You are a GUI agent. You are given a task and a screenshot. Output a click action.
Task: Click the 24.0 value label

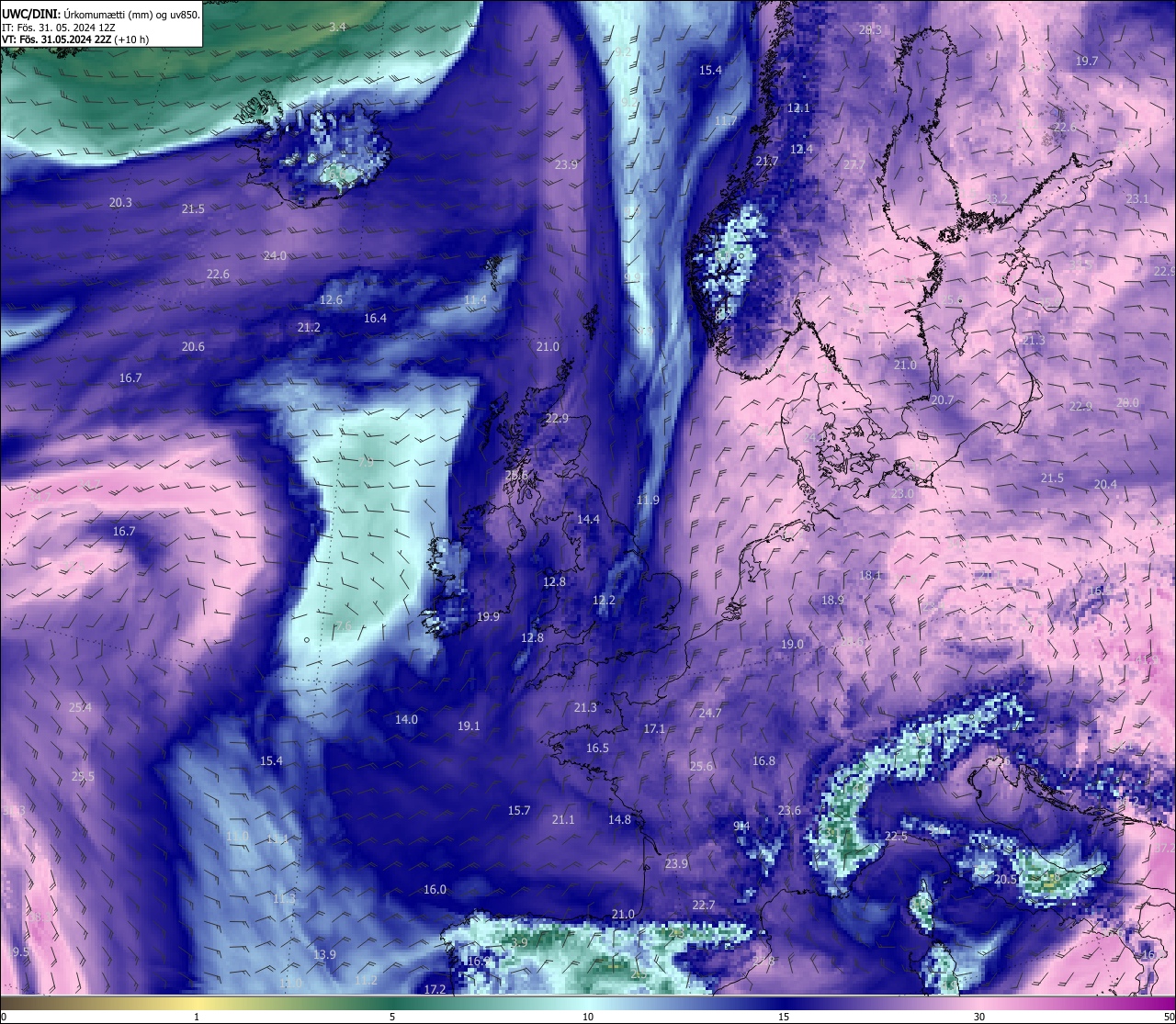pos(275,256)
